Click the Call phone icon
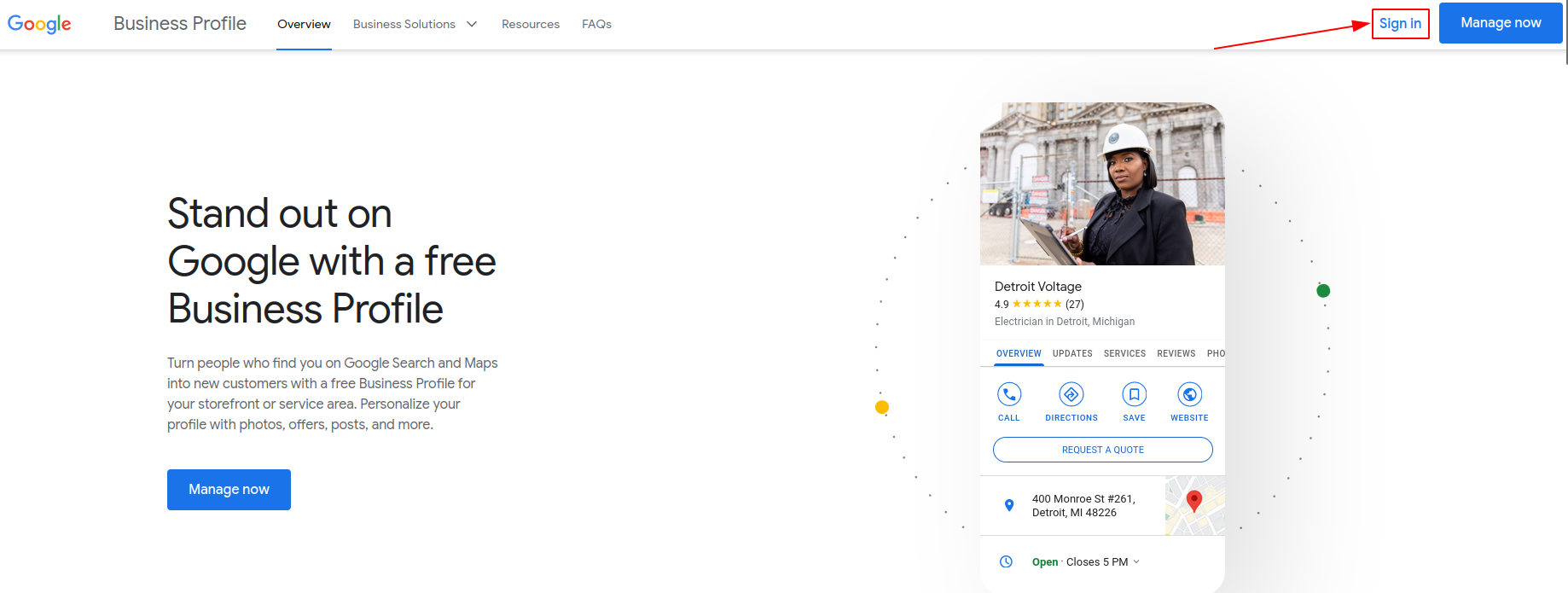This screenshot has width=1568, height=593. [x=1009, y=394]
